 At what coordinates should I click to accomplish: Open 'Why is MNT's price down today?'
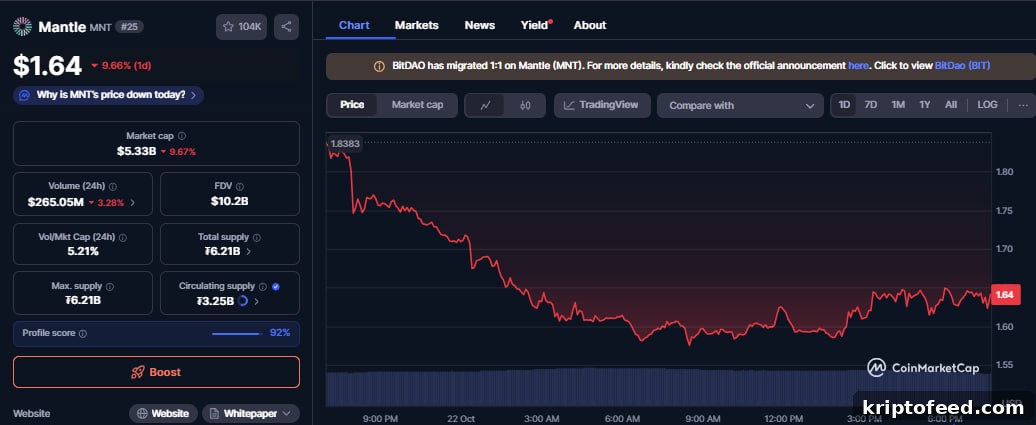pyautogui.click(x=108, y=95)
